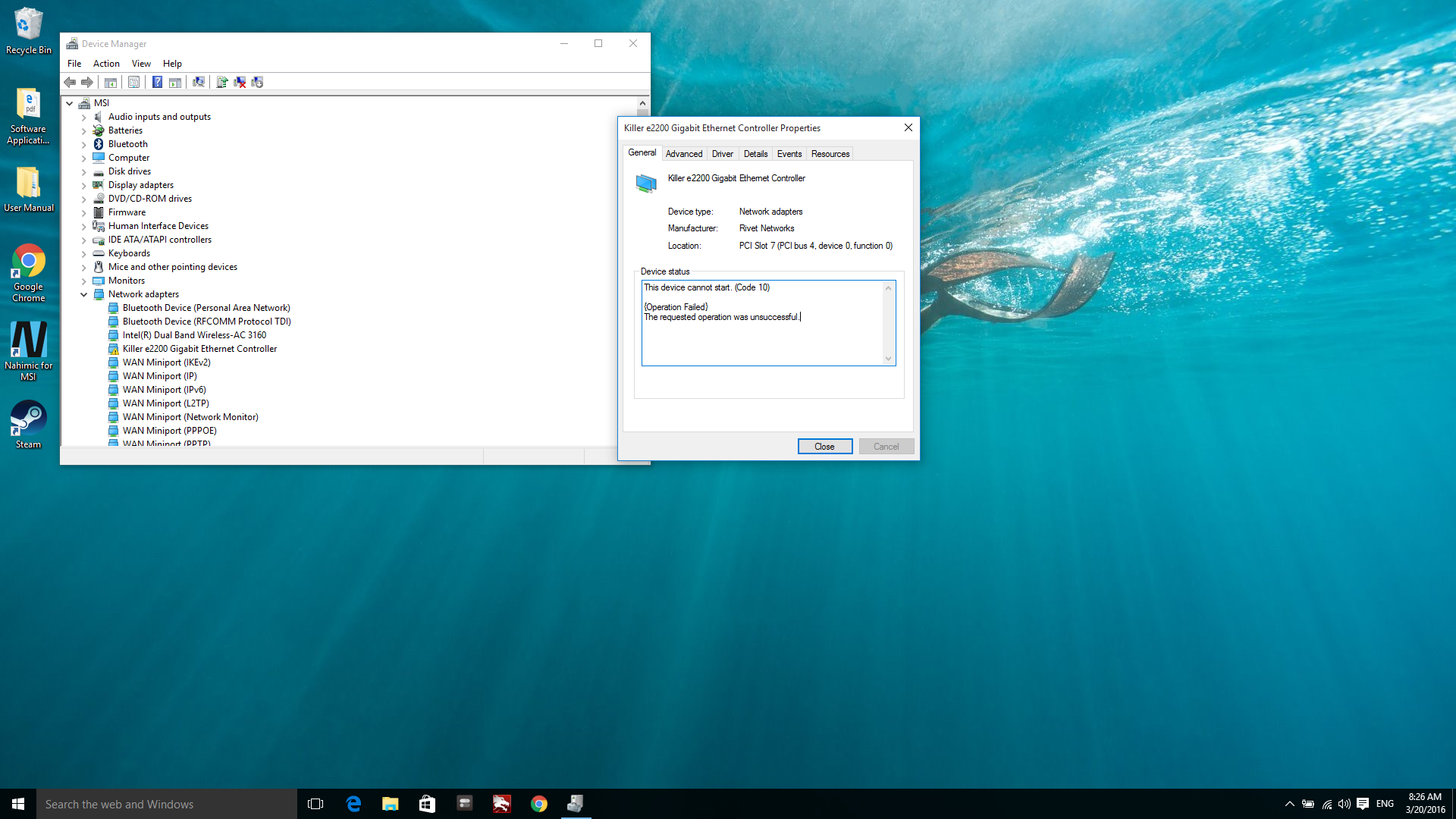
Task: Click the Forward arrow in Device Manager toolbar
Action: click(87, 82)
